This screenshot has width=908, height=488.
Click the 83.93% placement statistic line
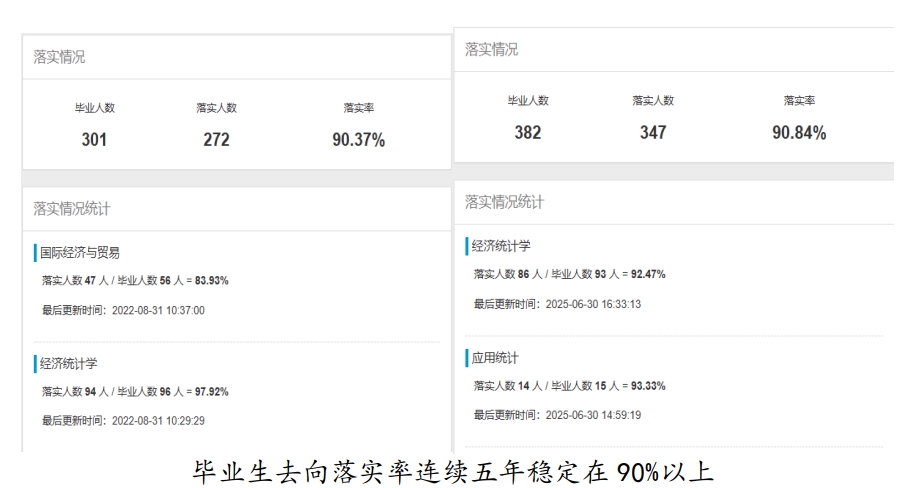point(135,281)
